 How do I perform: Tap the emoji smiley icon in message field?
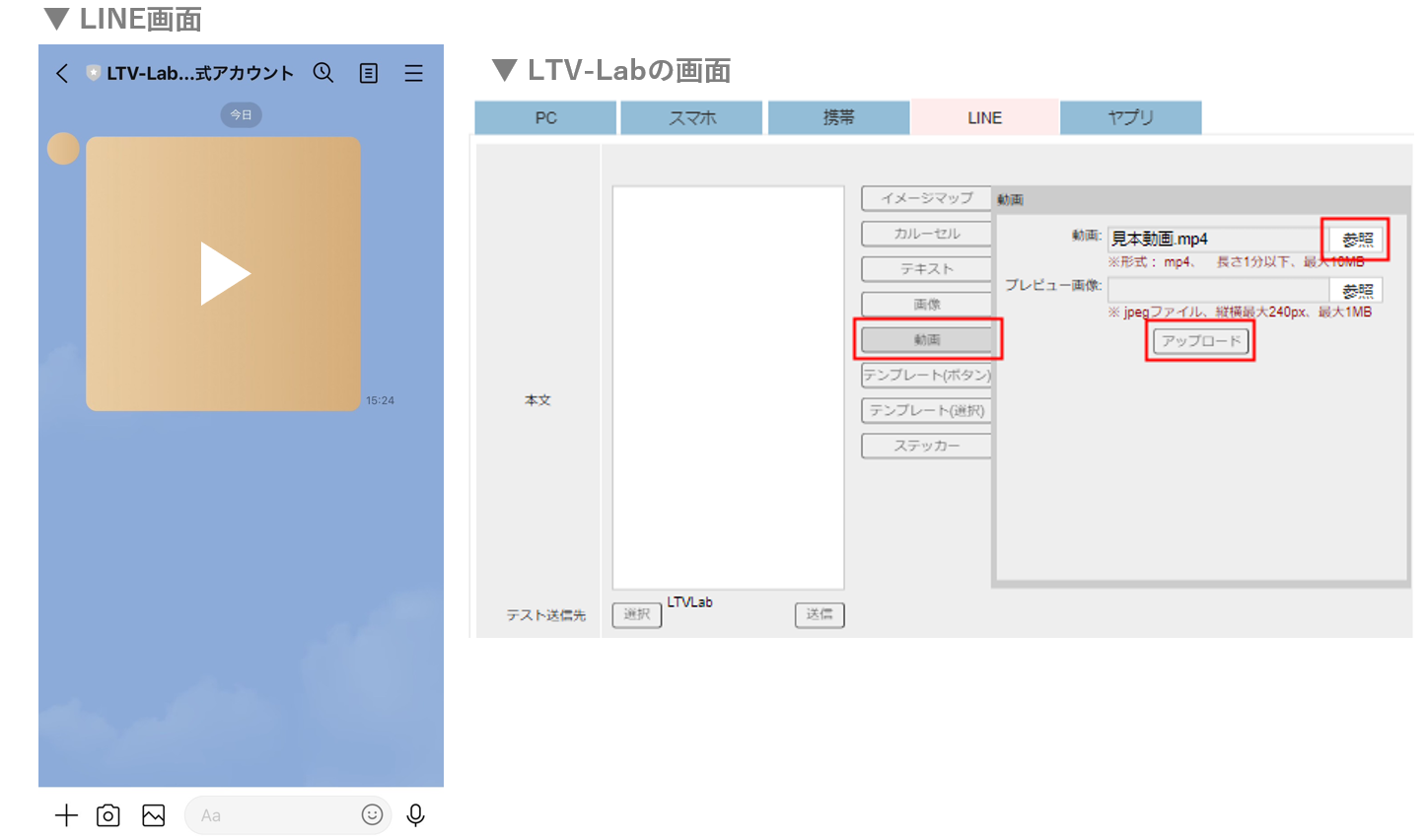pyautogui.click(x=372, y=814)
